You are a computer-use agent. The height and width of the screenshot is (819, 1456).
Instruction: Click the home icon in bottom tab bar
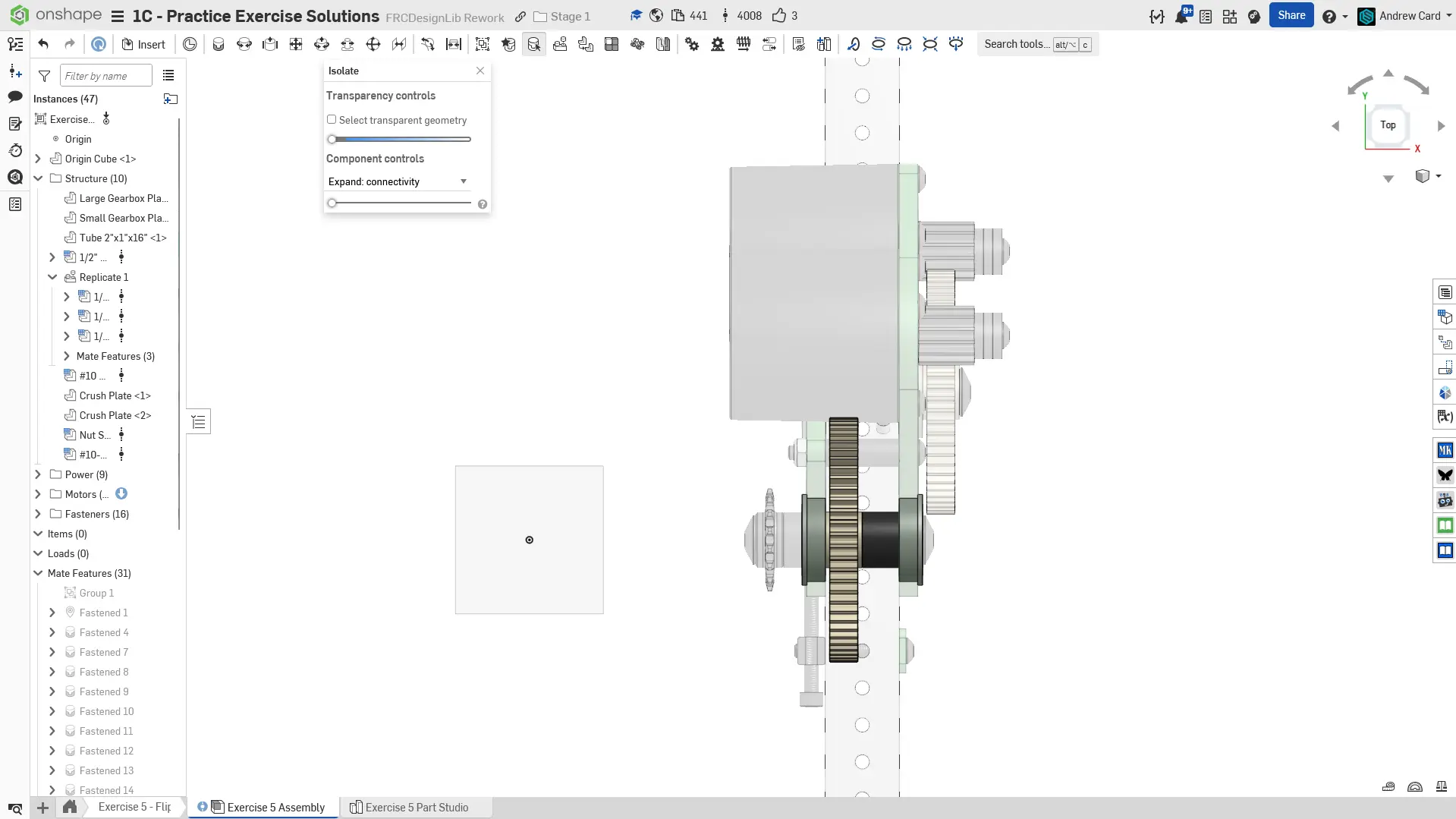click(70, 807)
